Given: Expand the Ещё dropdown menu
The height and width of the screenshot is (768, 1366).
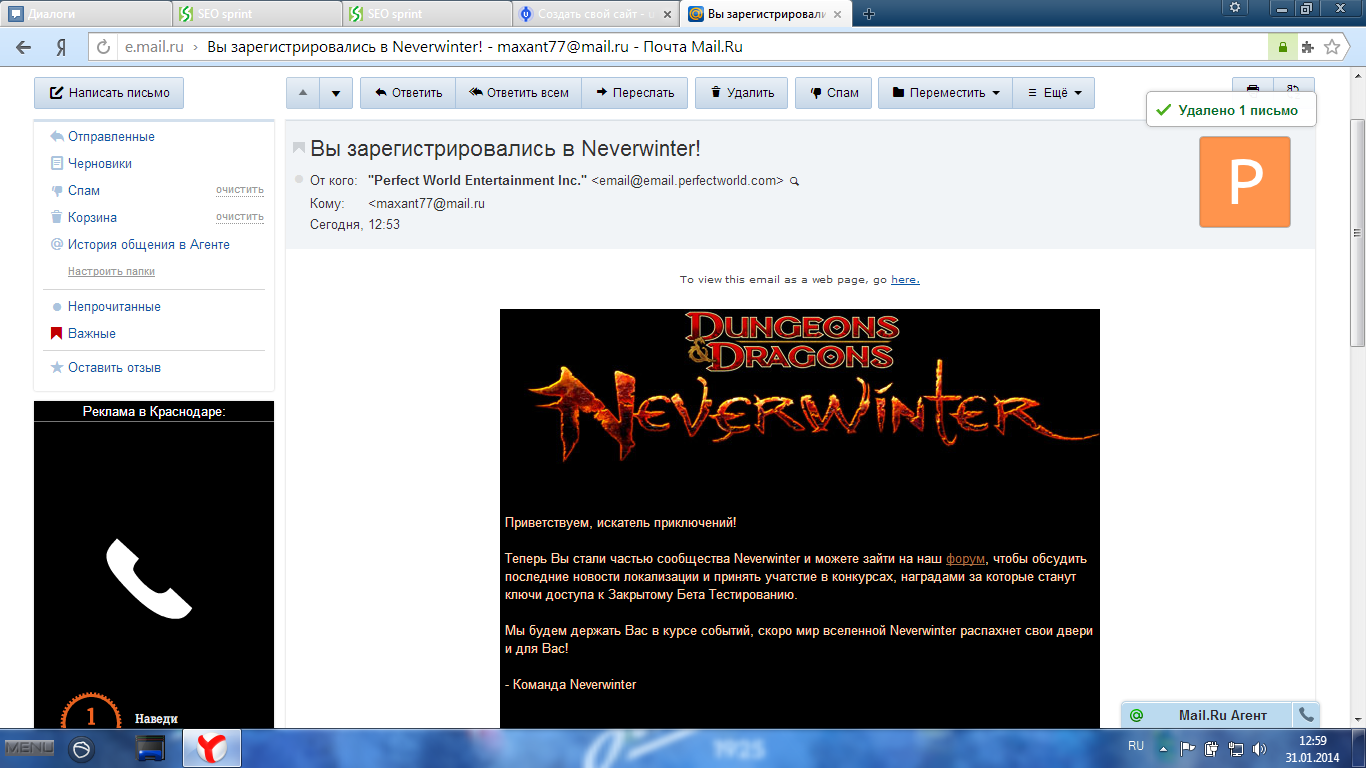Looking at the screenshot, I should coord(1054,93).
